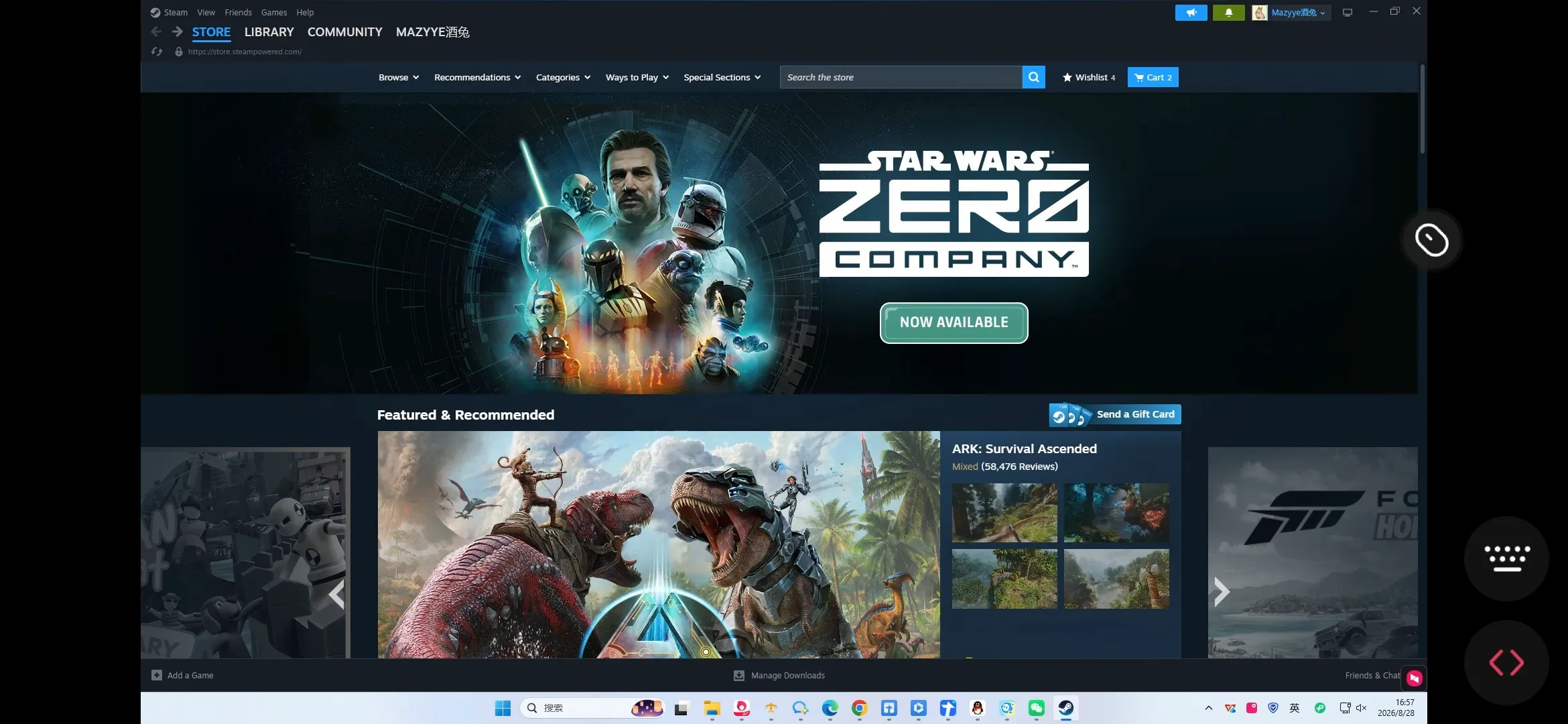Open the ARK main capsule image
The image size is (1568, 724).
click(659, 544)
